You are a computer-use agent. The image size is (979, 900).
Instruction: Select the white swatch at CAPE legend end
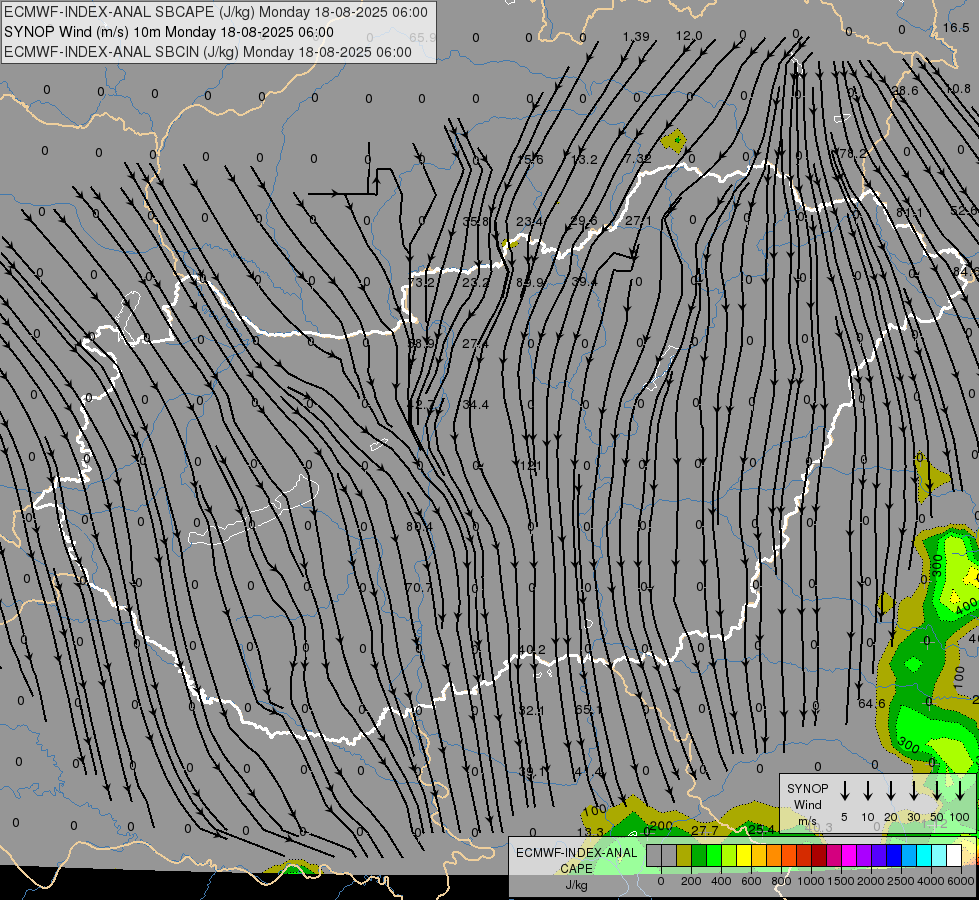pyautogui.click(x=954, y=856)
